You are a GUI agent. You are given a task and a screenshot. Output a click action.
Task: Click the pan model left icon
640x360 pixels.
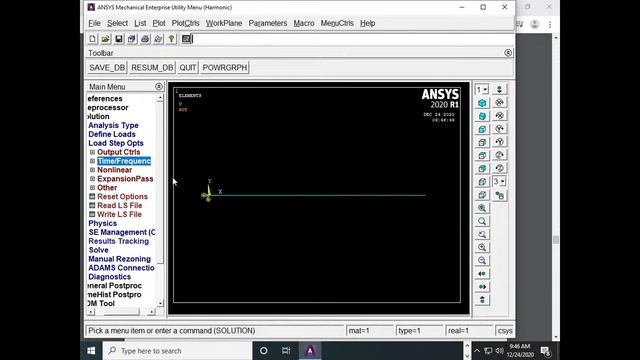click(482, 273)
